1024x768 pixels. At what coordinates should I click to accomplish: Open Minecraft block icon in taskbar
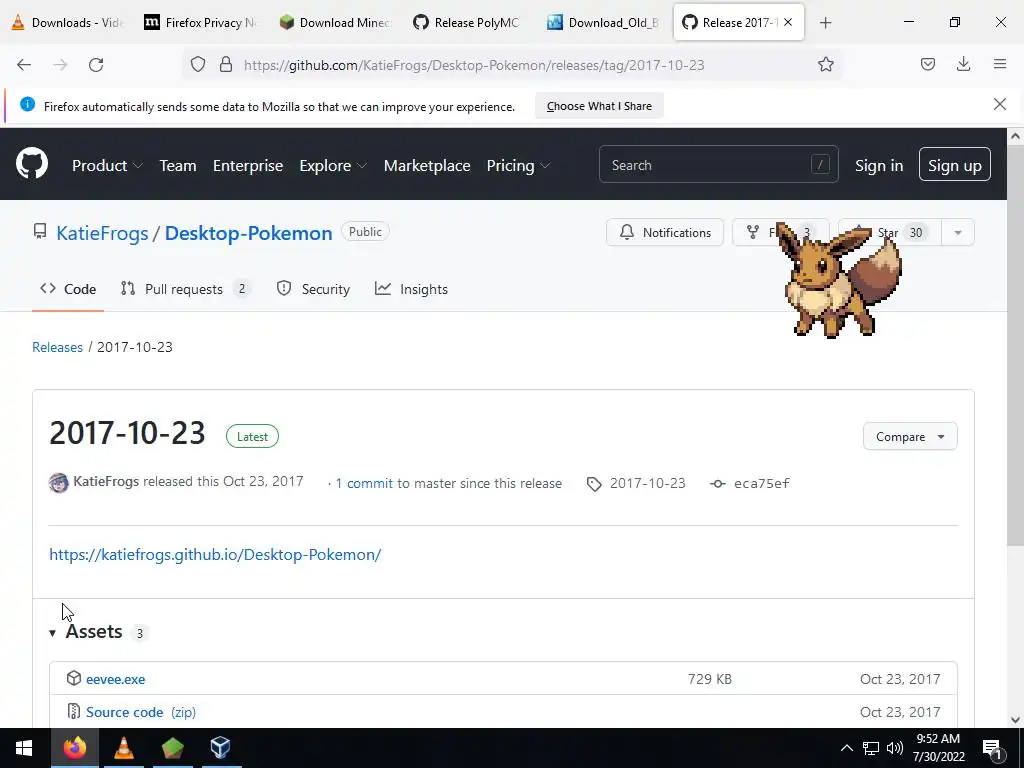pyautogui.click(x=172, y=748)
